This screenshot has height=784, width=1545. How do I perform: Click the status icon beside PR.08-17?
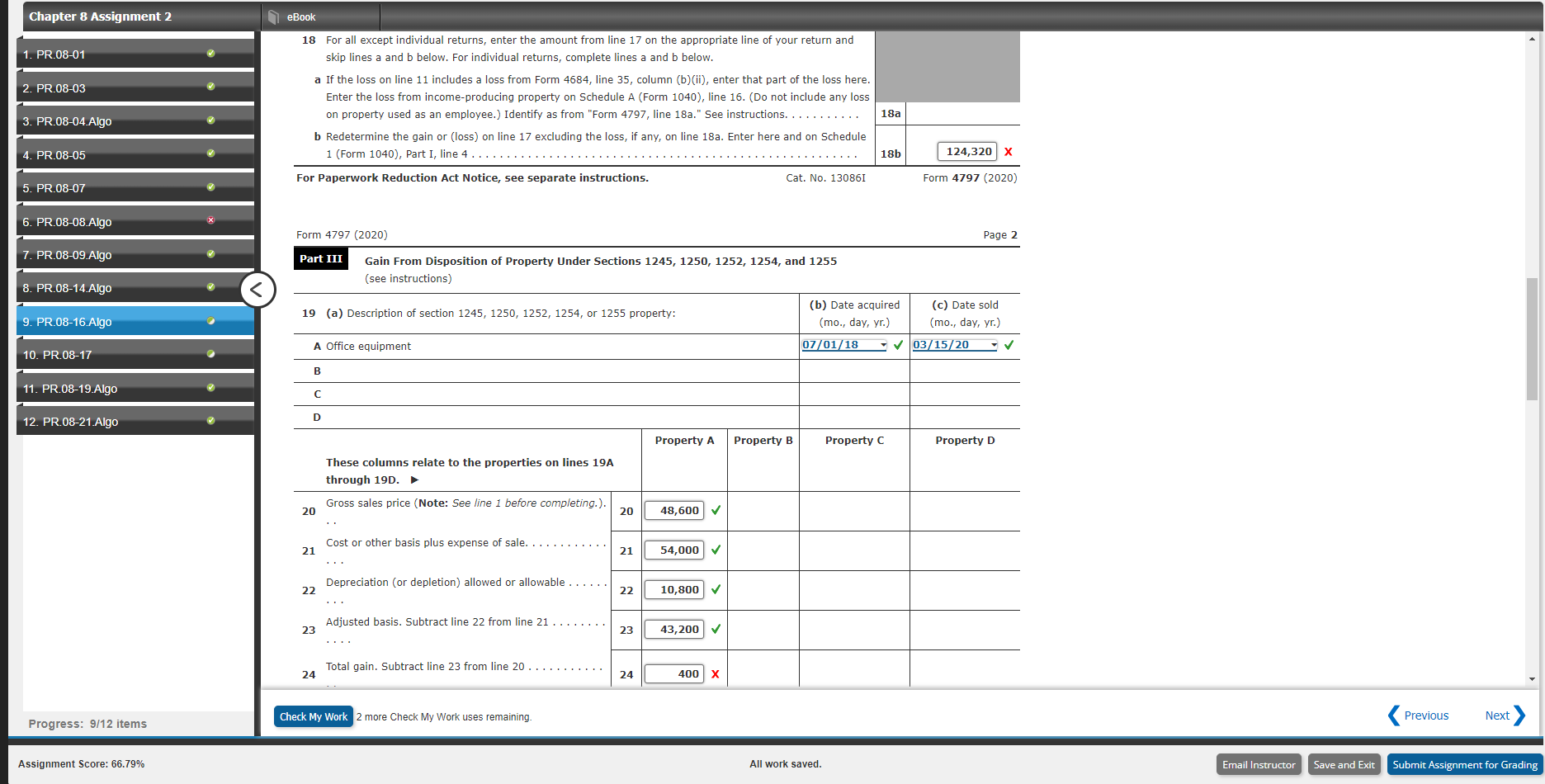[211, 354]
